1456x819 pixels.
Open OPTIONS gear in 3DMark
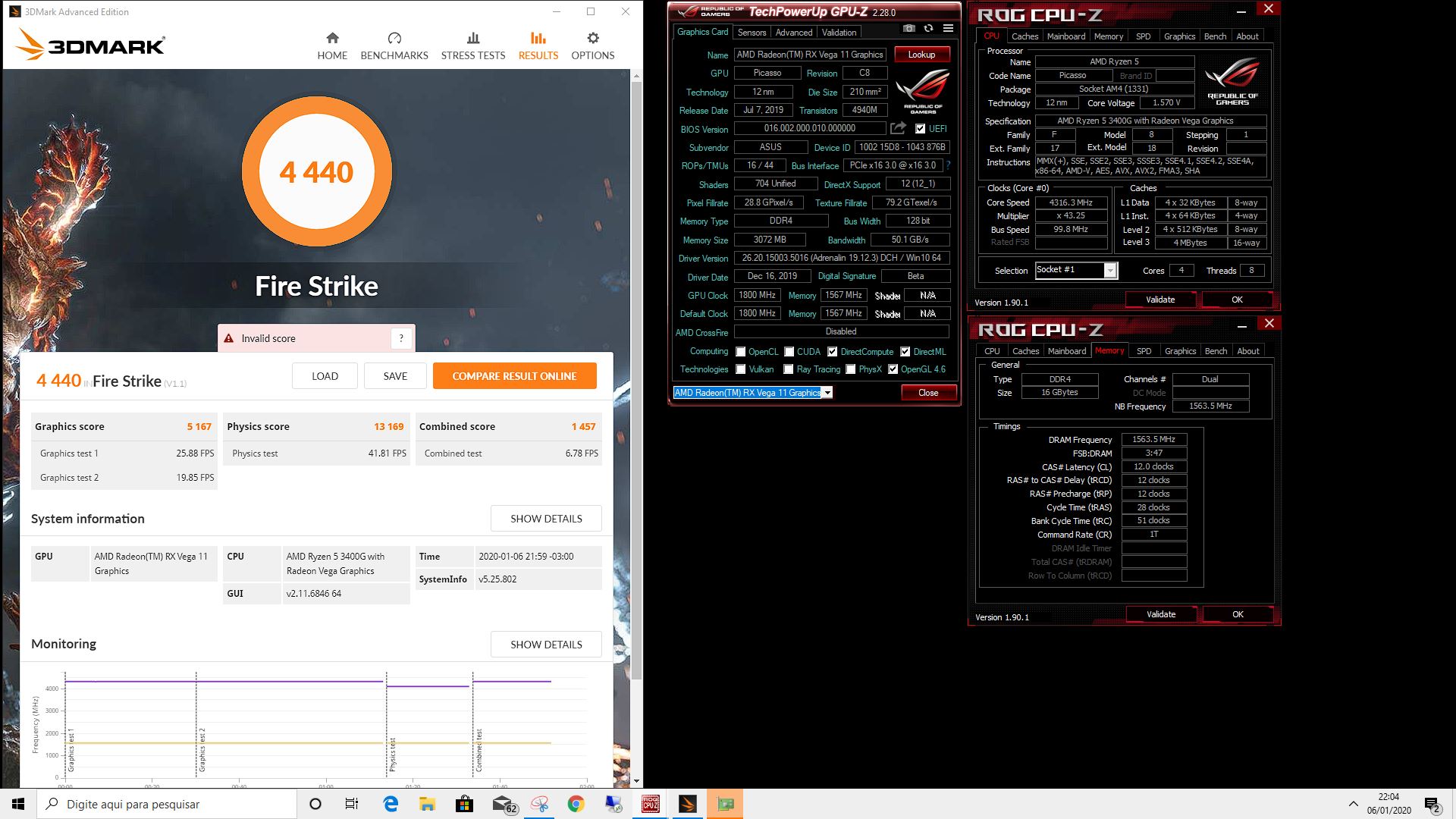[593, 46]
